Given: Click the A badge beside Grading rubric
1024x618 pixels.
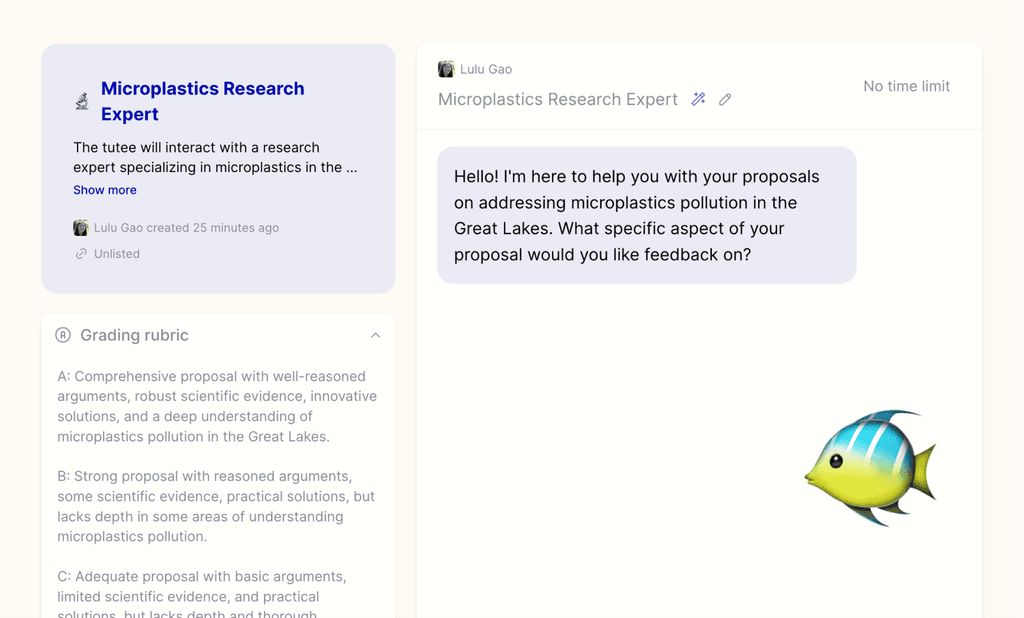Looking at the screenshot, I should tap(64, 336).
